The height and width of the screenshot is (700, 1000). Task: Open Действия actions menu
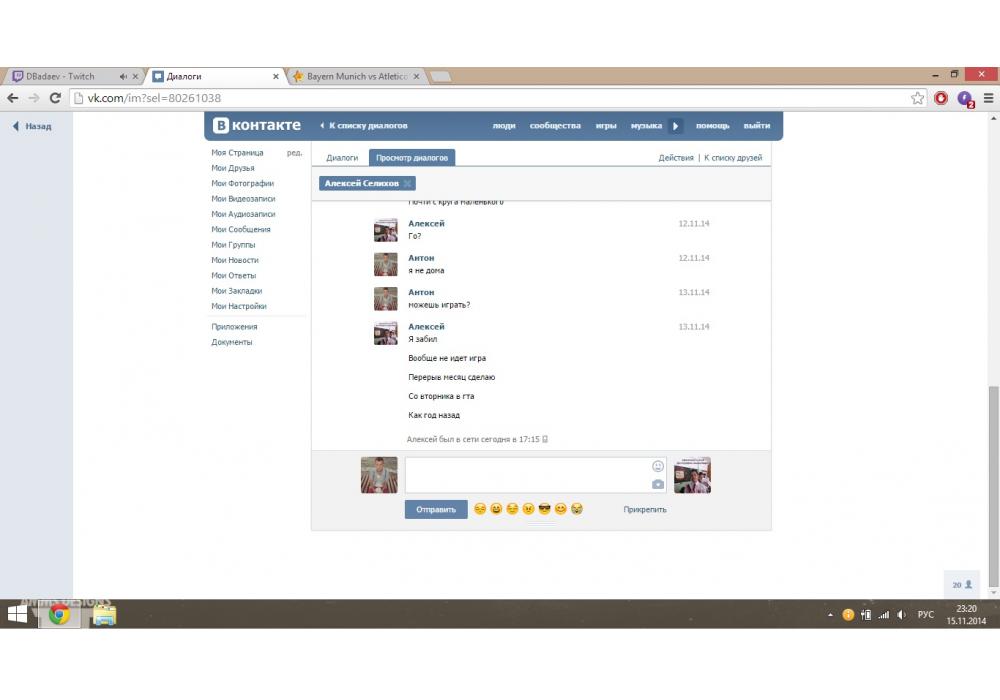tap(676, 157)
